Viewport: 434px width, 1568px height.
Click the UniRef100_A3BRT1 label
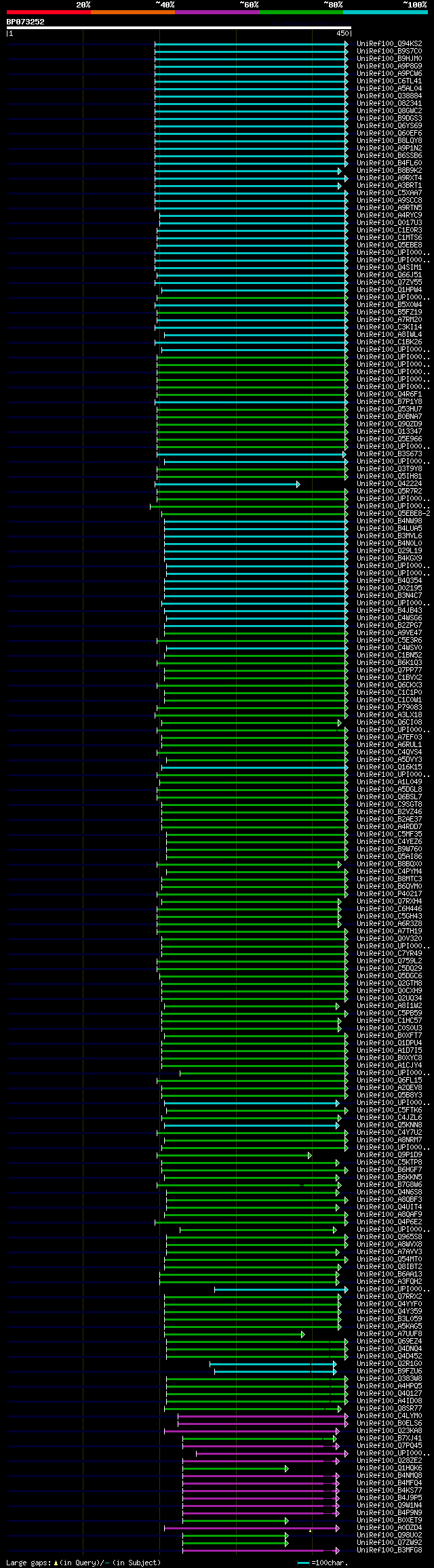pyautogui.click(x=389, y=185)
